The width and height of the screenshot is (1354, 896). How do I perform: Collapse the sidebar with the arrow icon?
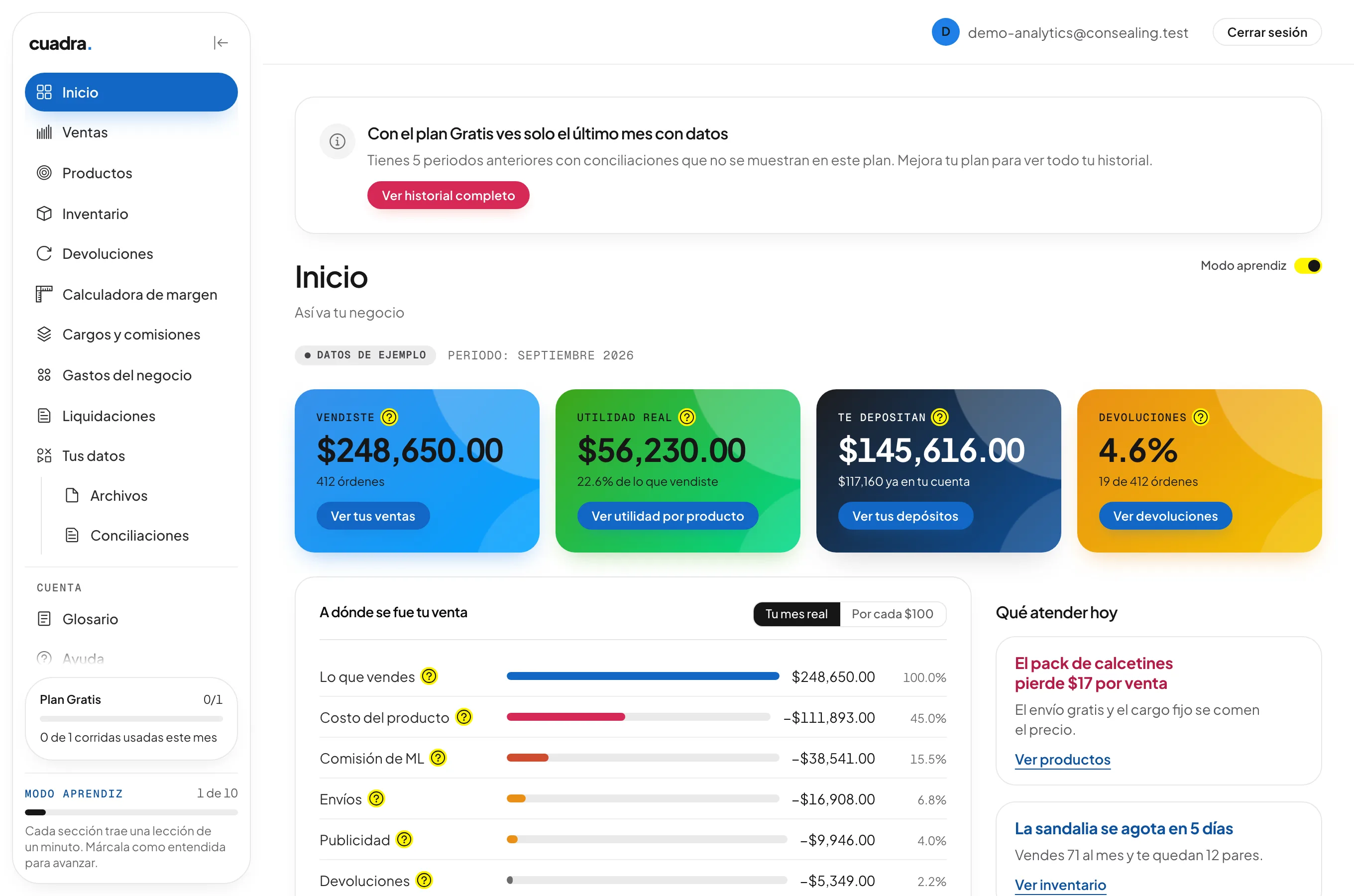click(221, 43)
